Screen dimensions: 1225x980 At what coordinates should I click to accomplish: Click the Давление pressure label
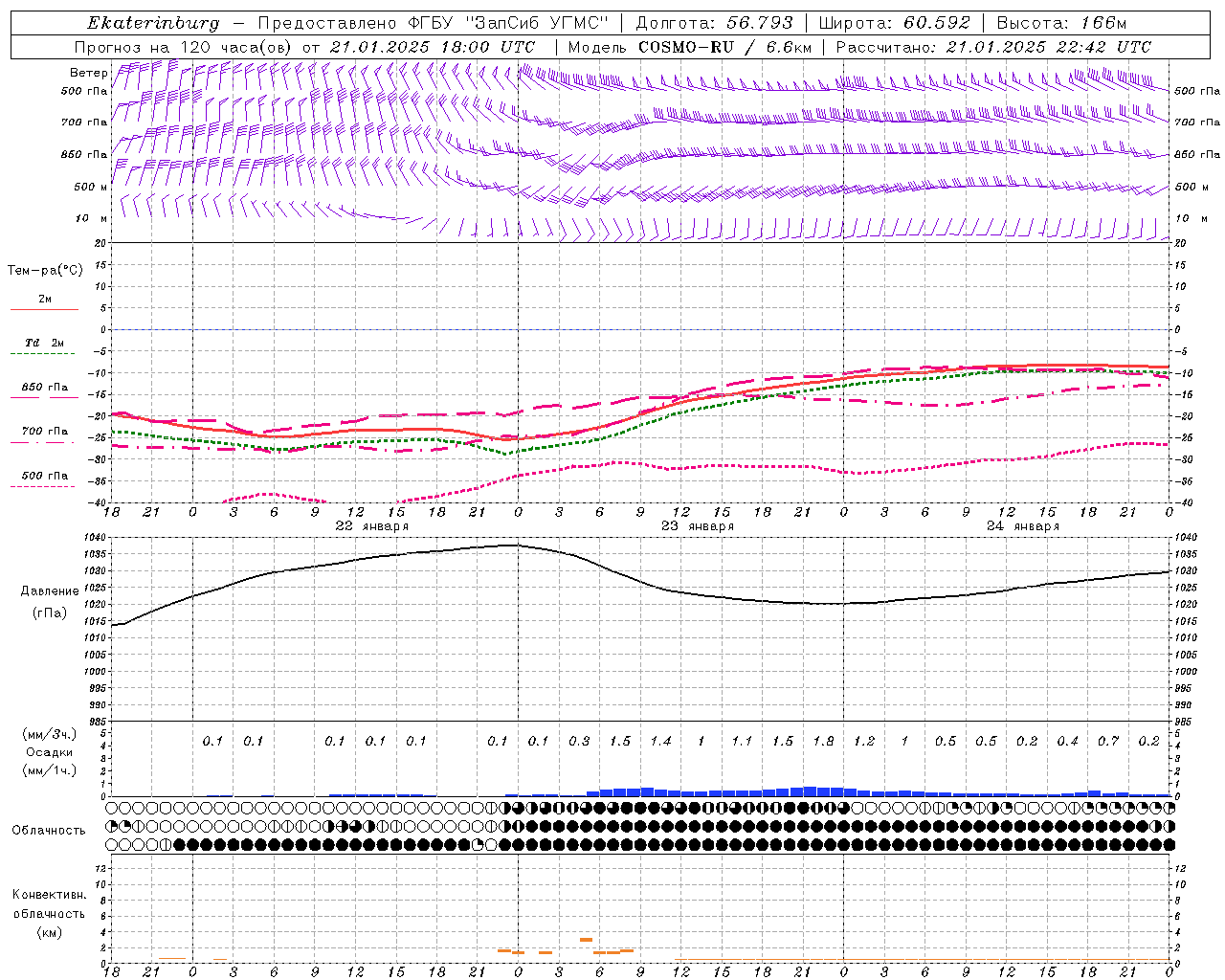50,591
